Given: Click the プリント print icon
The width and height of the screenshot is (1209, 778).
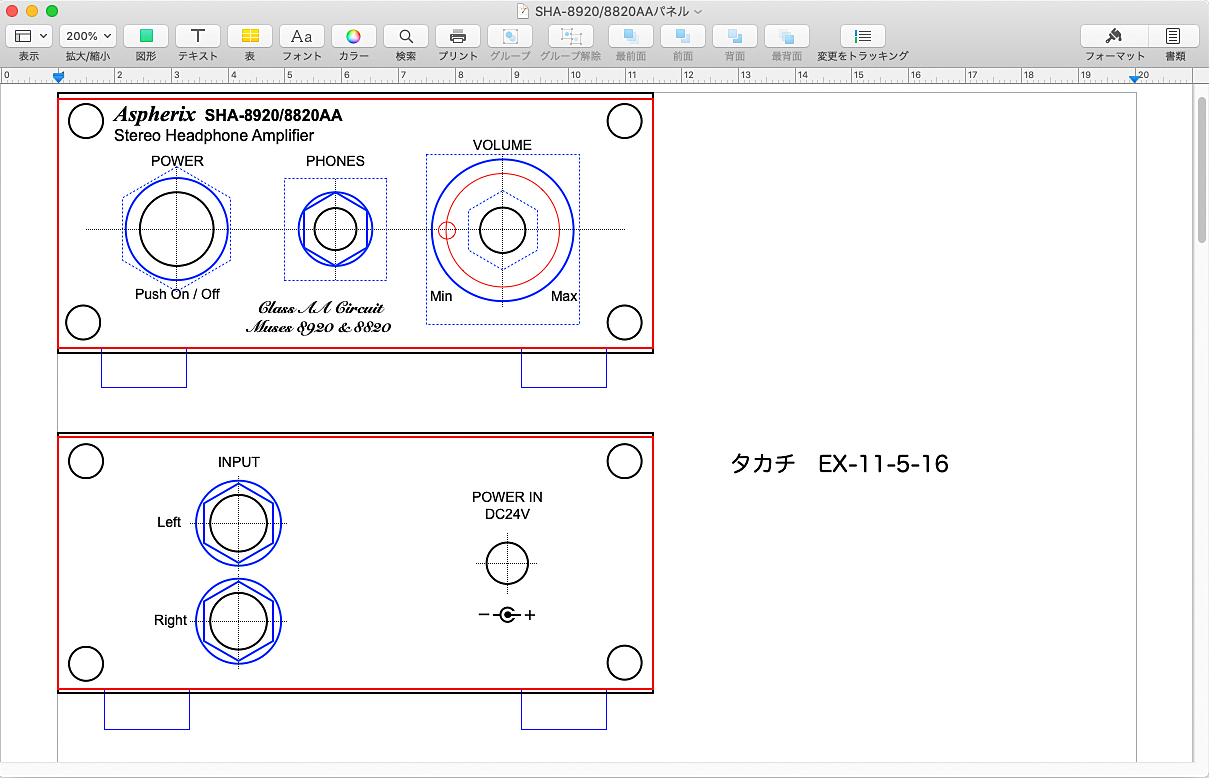Looking at the screenshot, I should pyautogui.click(x=458, y=36).
